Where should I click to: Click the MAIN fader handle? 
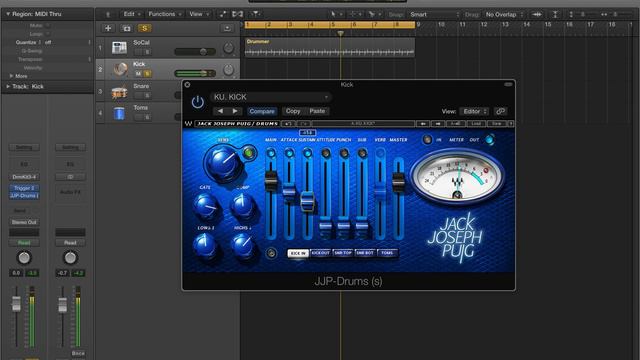coord(271,181)
